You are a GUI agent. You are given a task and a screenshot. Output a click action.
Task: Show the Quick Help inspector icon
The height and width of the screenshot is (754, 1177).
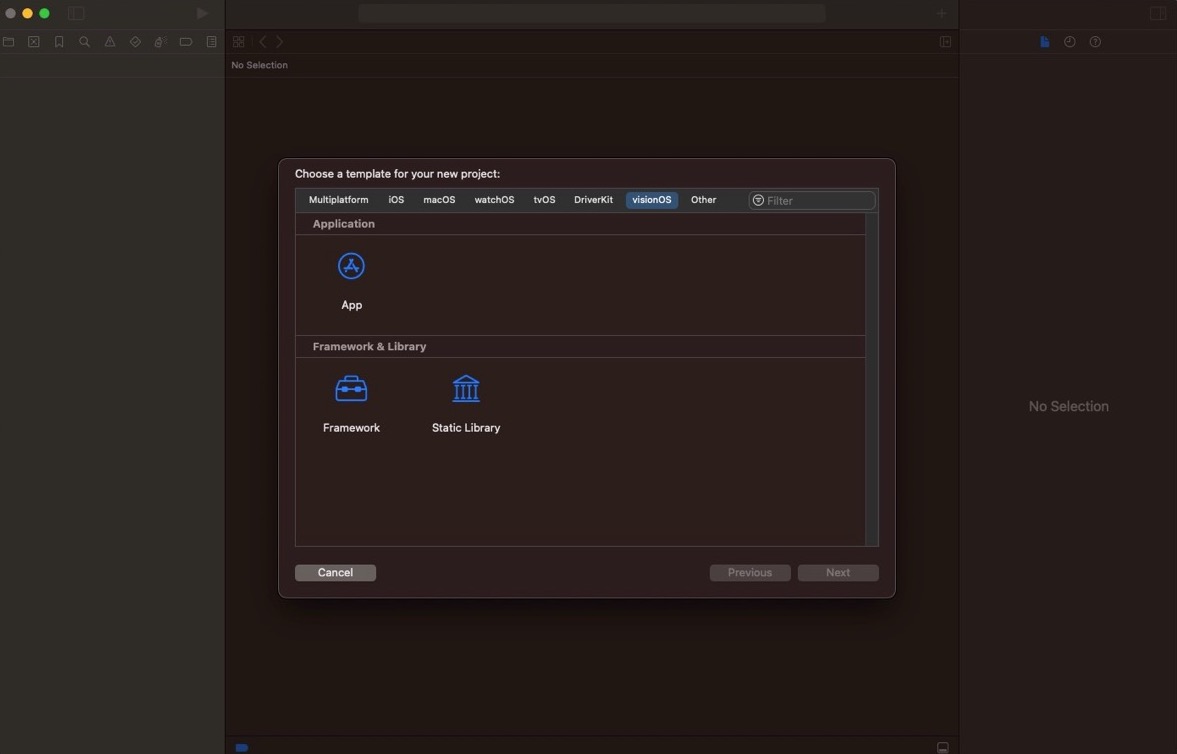pyautogui.click(x=1095, y=42)
